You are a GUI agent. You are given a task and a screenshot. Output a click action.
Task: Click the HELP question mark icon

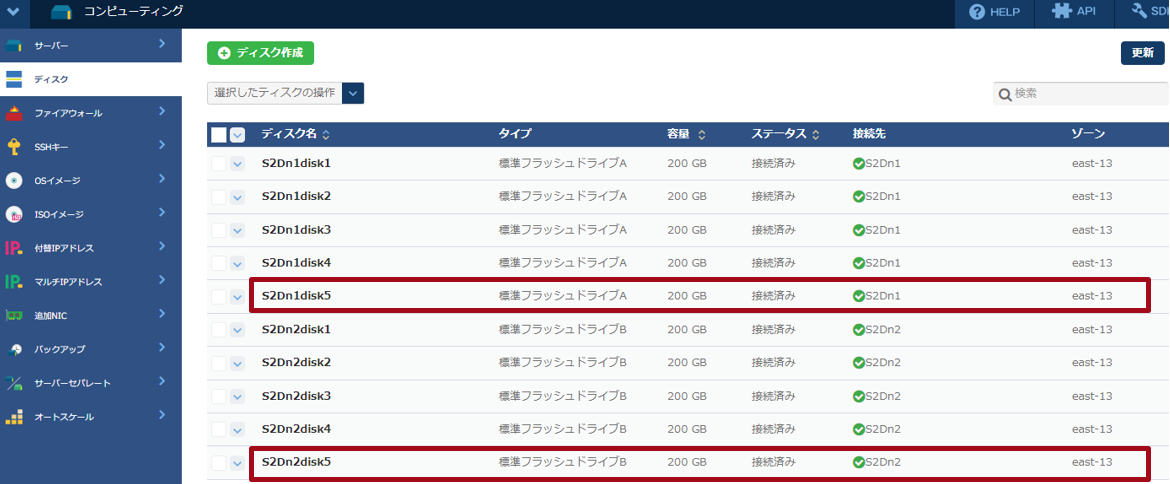coord(977,13)
